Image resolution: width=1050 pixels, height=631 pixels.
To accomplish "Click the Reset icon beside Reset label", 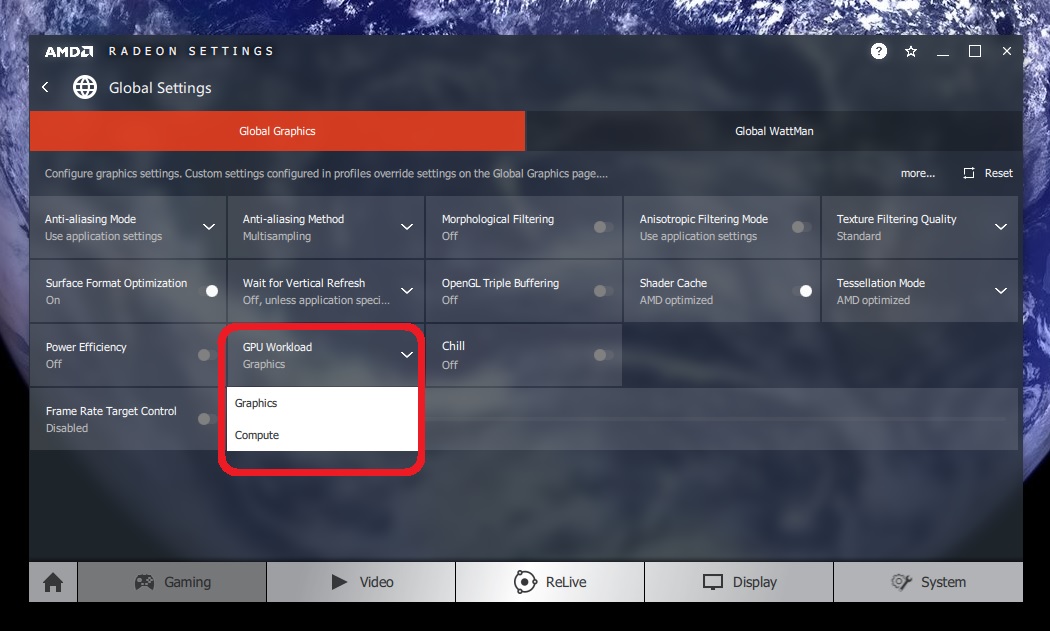I will click(x=968, y=173).
